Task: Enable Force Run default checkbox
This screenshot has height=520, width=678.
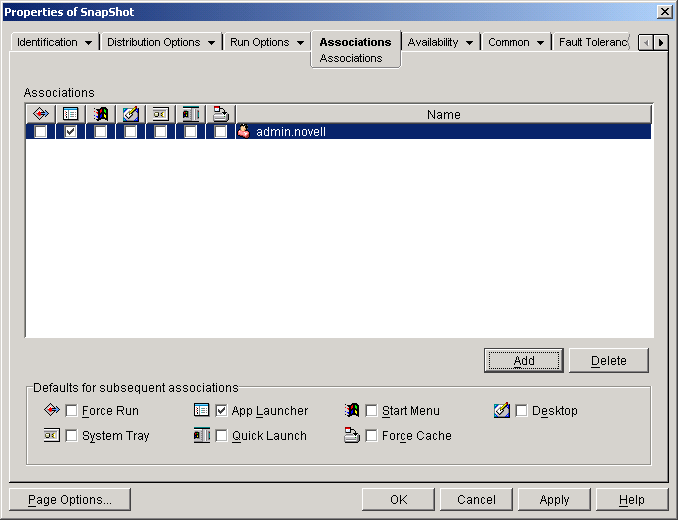Action: (x=71, y=410)
